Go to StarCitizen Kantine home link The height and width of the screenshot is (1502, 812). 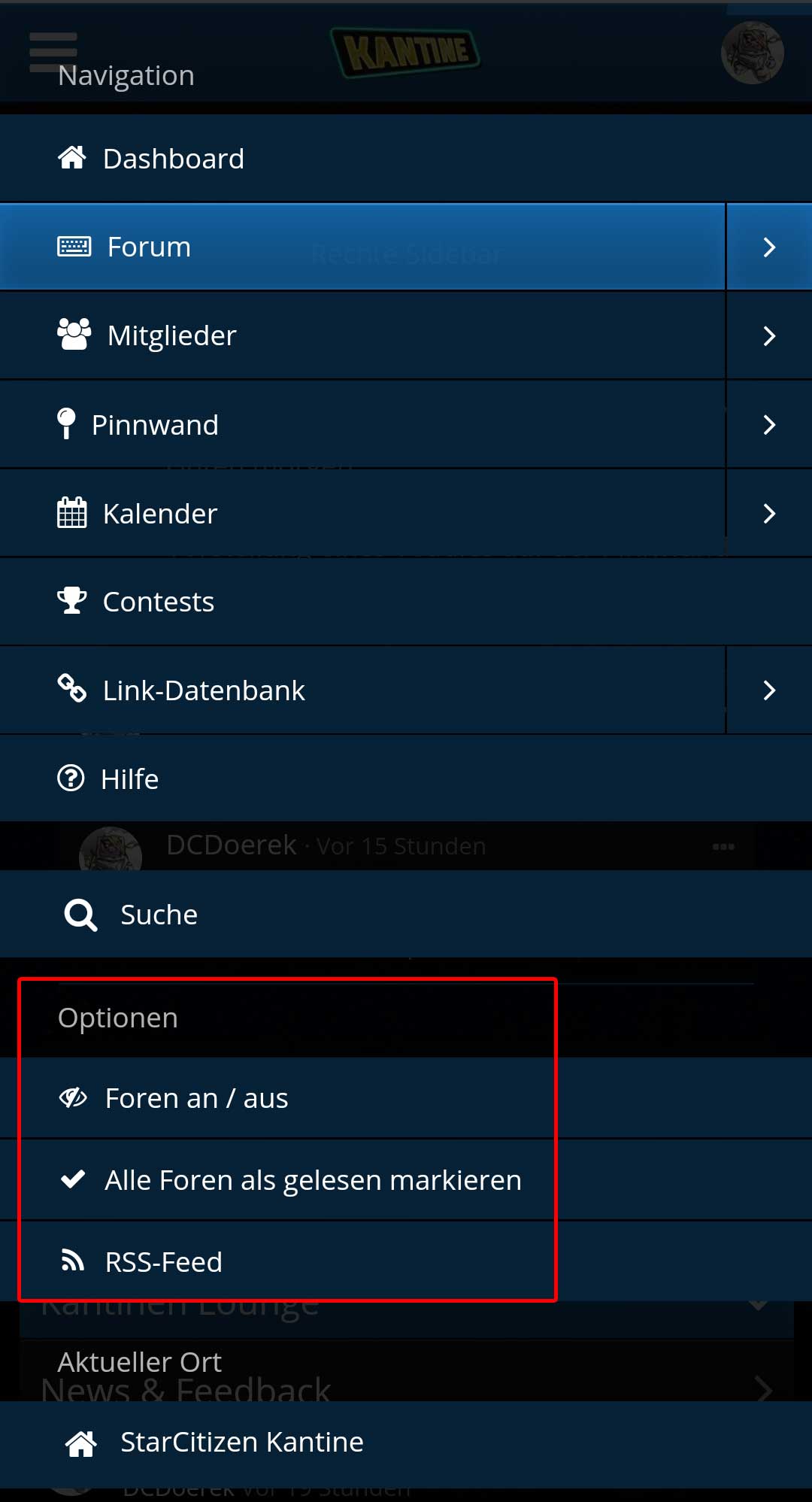click(241, 1442)
